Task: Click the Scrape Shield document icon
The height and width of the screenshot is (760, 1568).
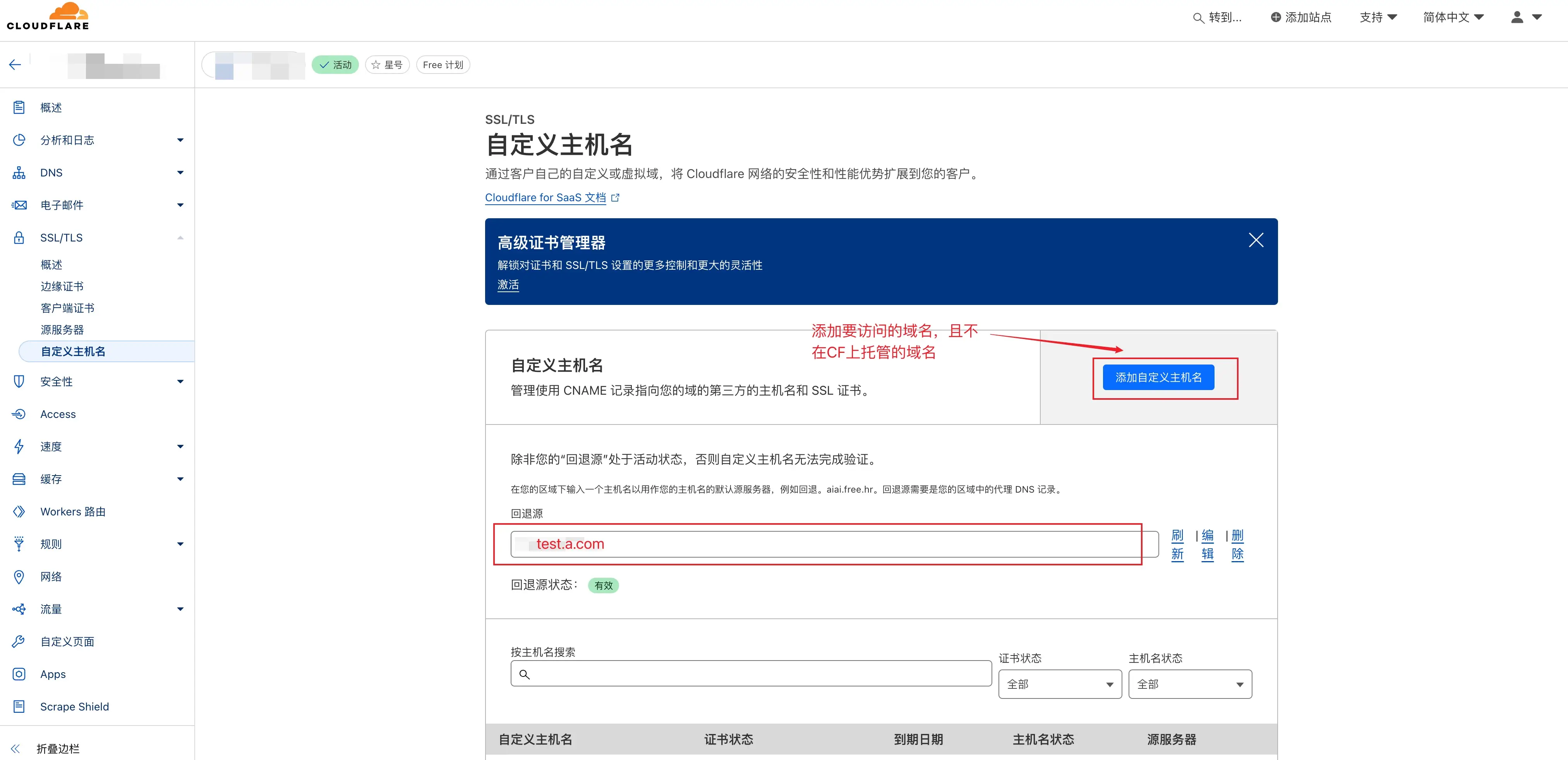Action: (x=19, y=707)
